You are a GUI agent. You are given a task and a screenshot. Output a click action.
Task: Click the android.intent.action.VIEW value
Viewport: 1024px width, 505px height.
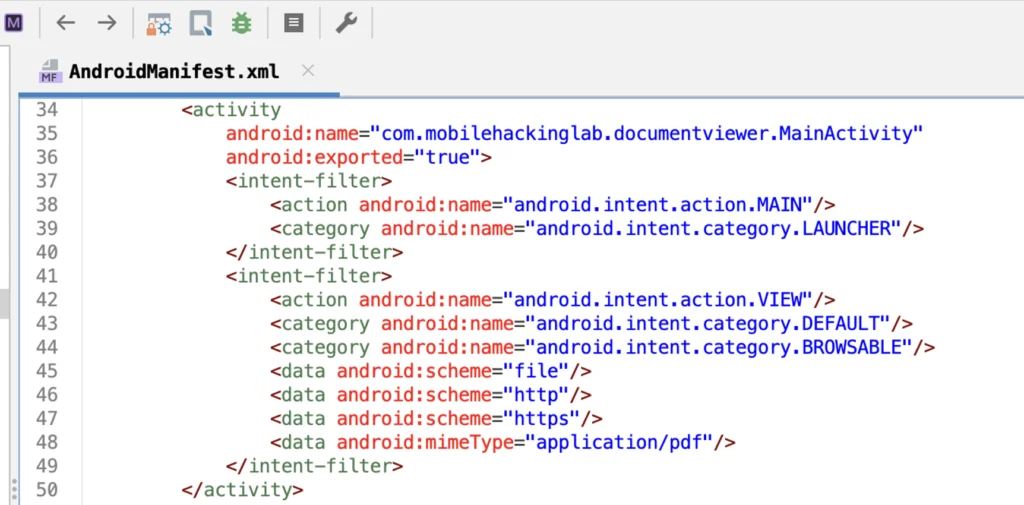click(657, 300)
